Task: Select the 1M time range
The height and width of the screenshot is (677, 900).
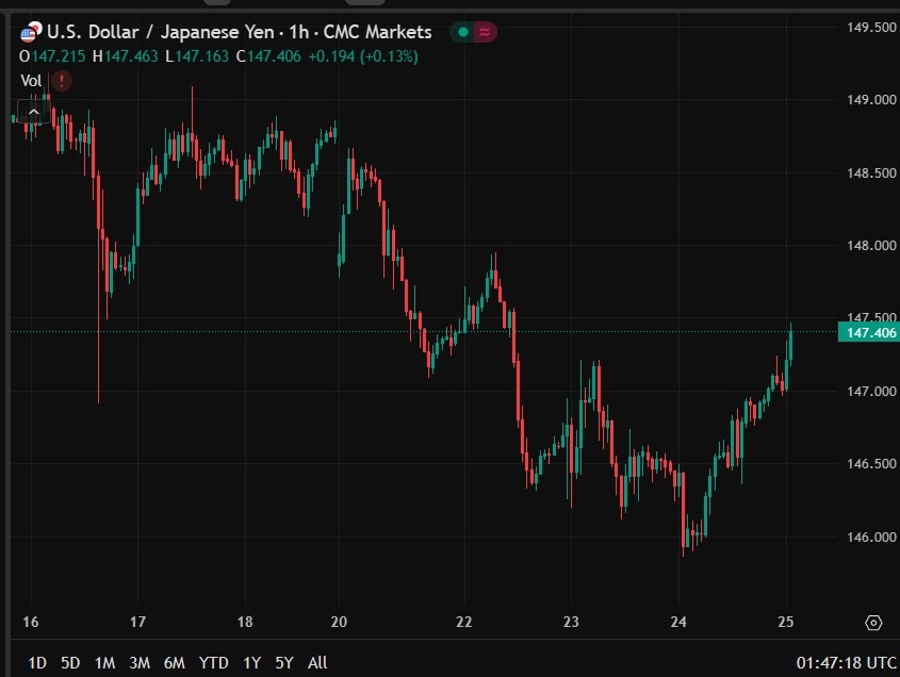Action: 104,663
